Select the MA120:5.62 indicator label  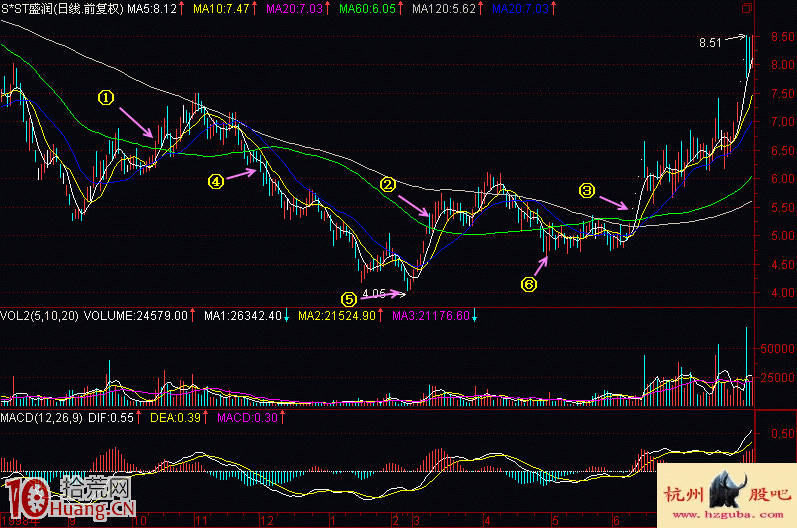click(444, 9)
